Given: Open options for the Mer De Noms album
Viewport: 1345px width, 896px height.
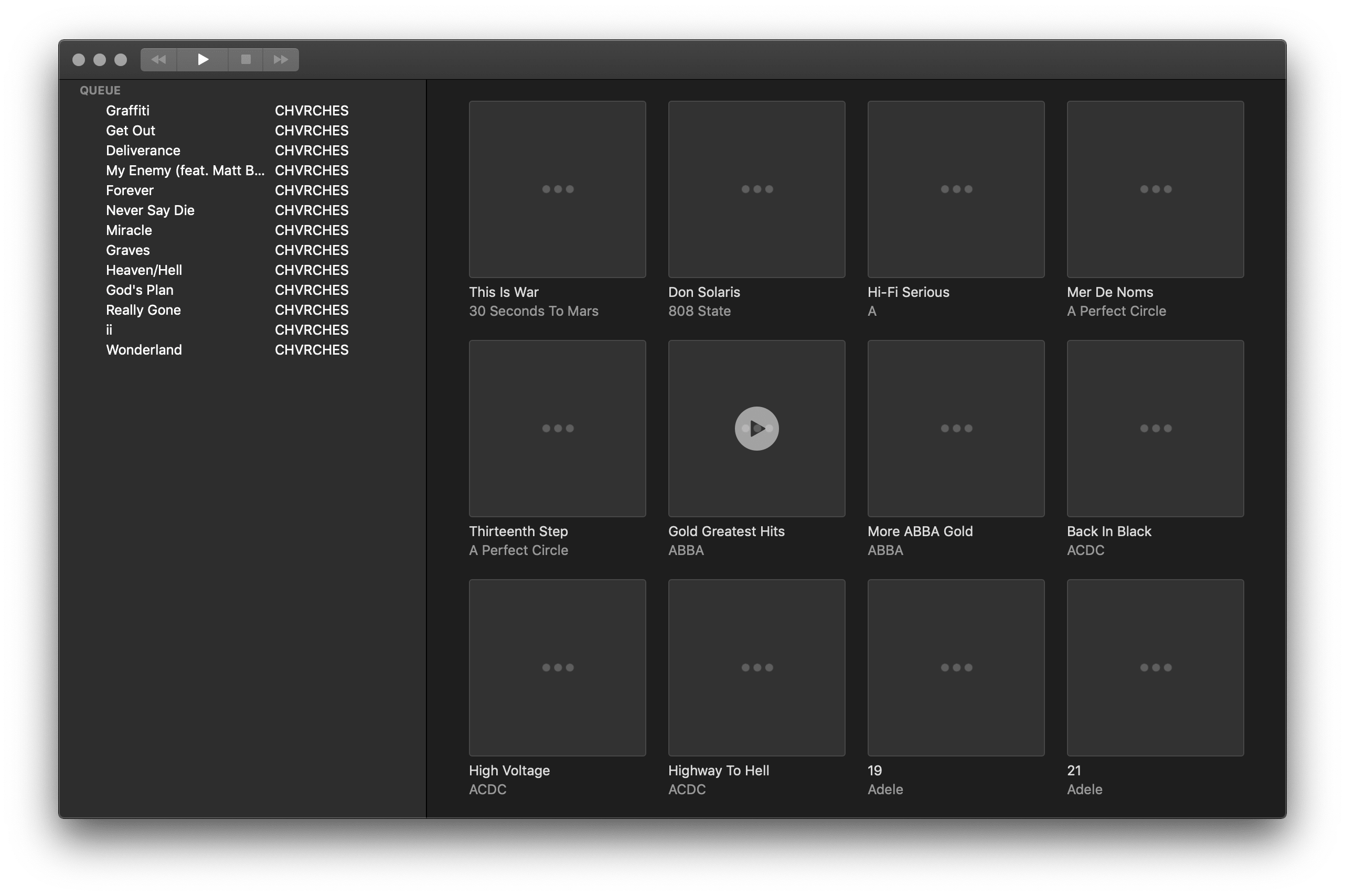Looking at the screenshot, I should (x=1155, y=189).
